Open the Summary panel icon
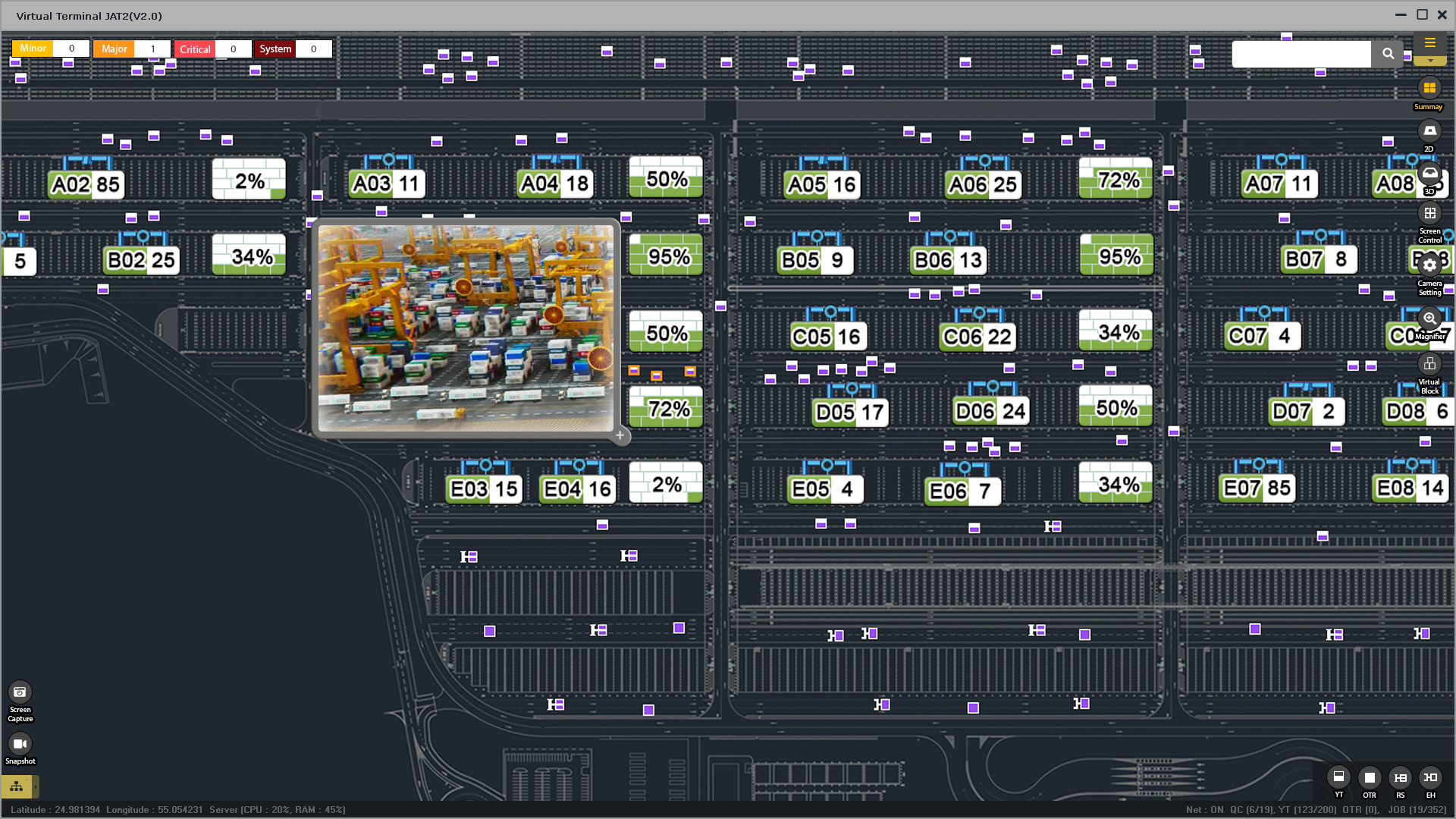The width and height of the screenshot is (1456, 819). point(1429,89)
